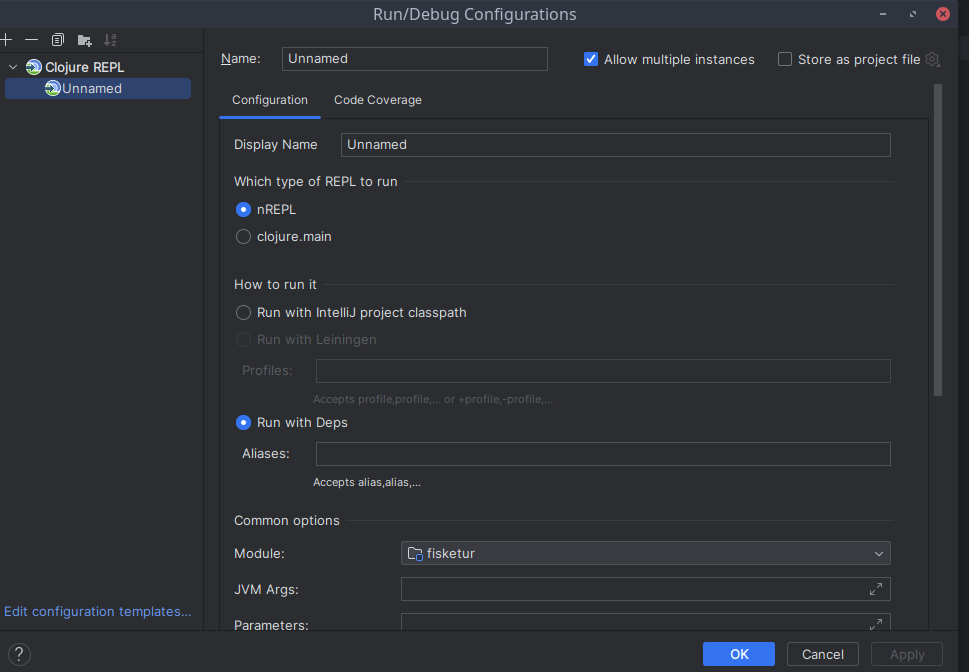Expand the JVM Args field editor
The image size is (969, 672).
876,589
